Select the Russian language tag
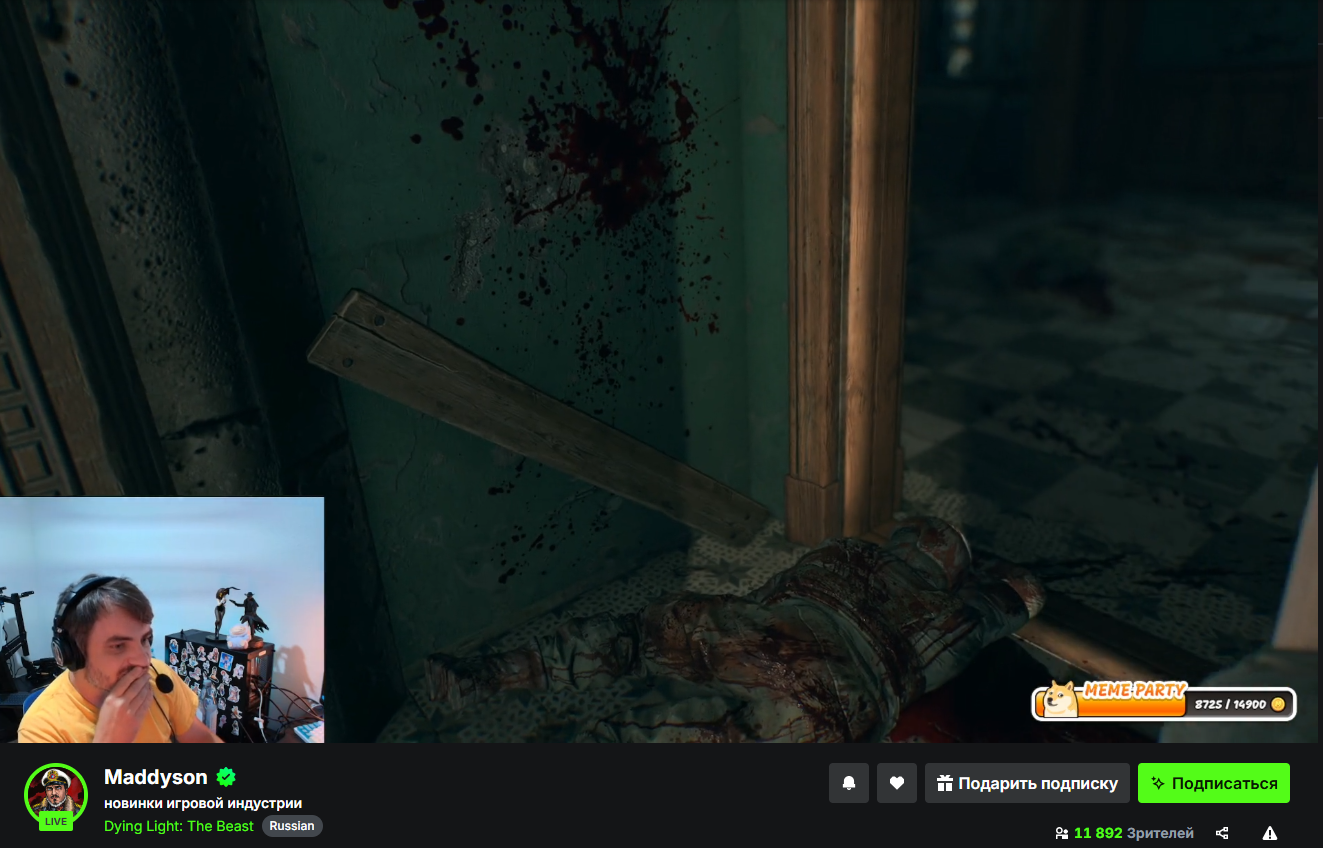1323x848 pixels. pyautogui.click(x=292, y=826)
